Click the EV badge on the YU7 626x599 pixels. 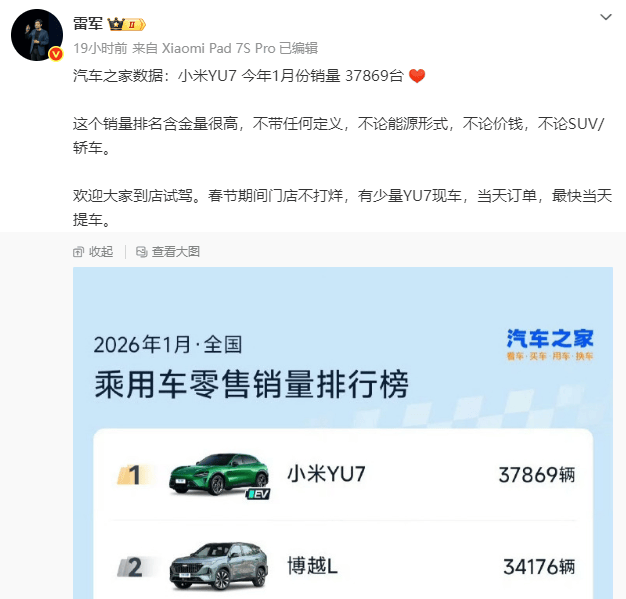point(258,494)
